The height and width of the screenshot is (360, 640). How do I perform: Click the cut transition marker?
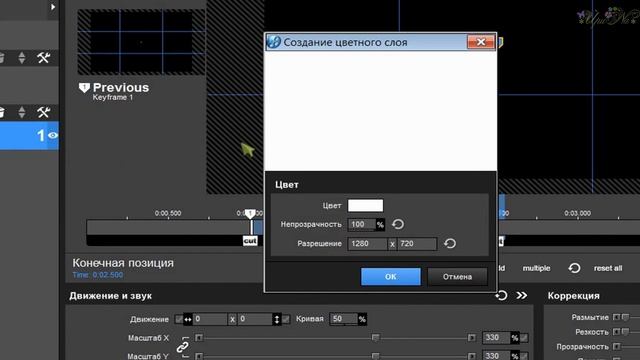point(250,241)
